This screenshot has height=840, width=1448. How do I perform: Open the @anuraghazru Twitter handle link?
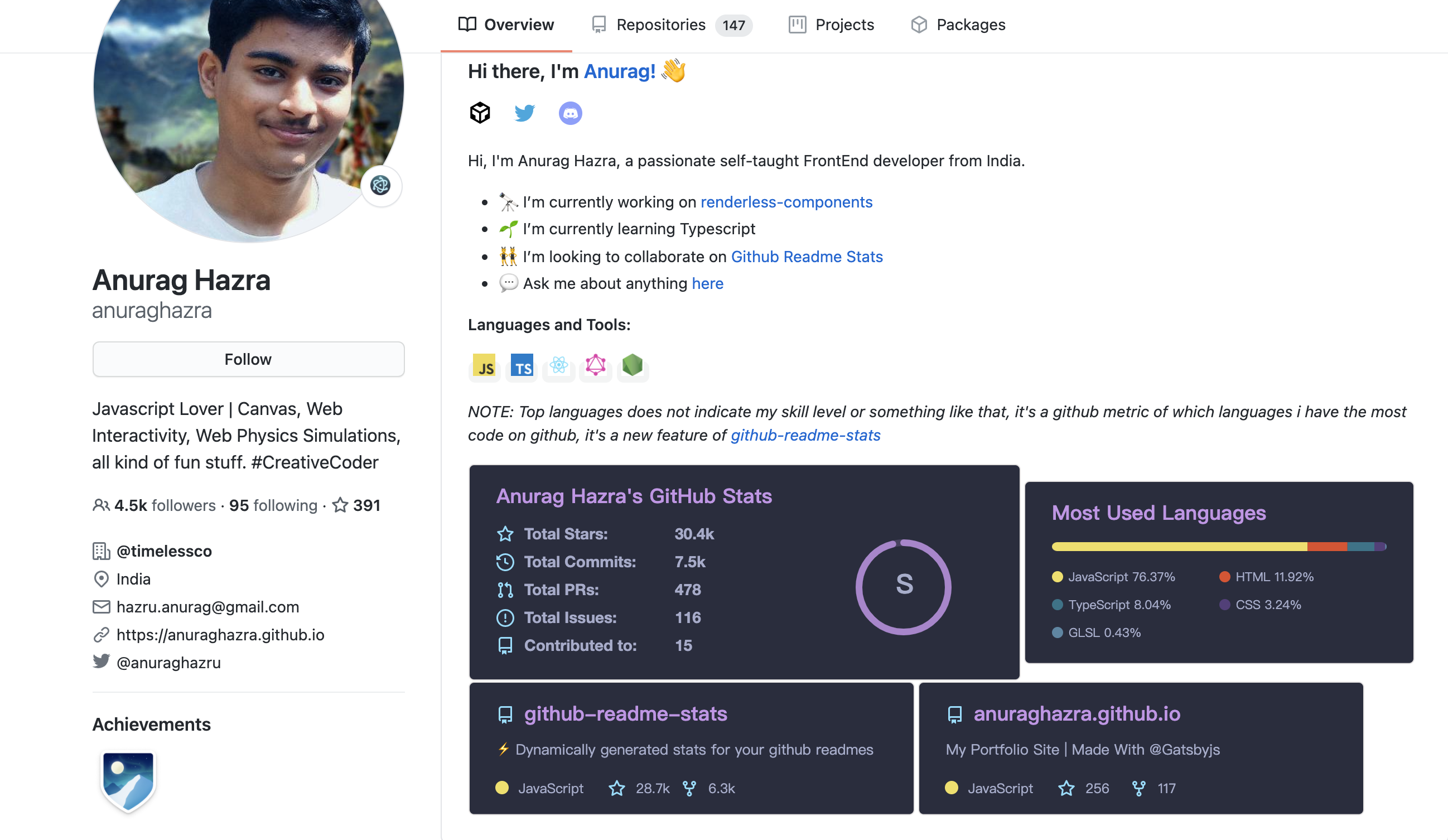(168, 663)
